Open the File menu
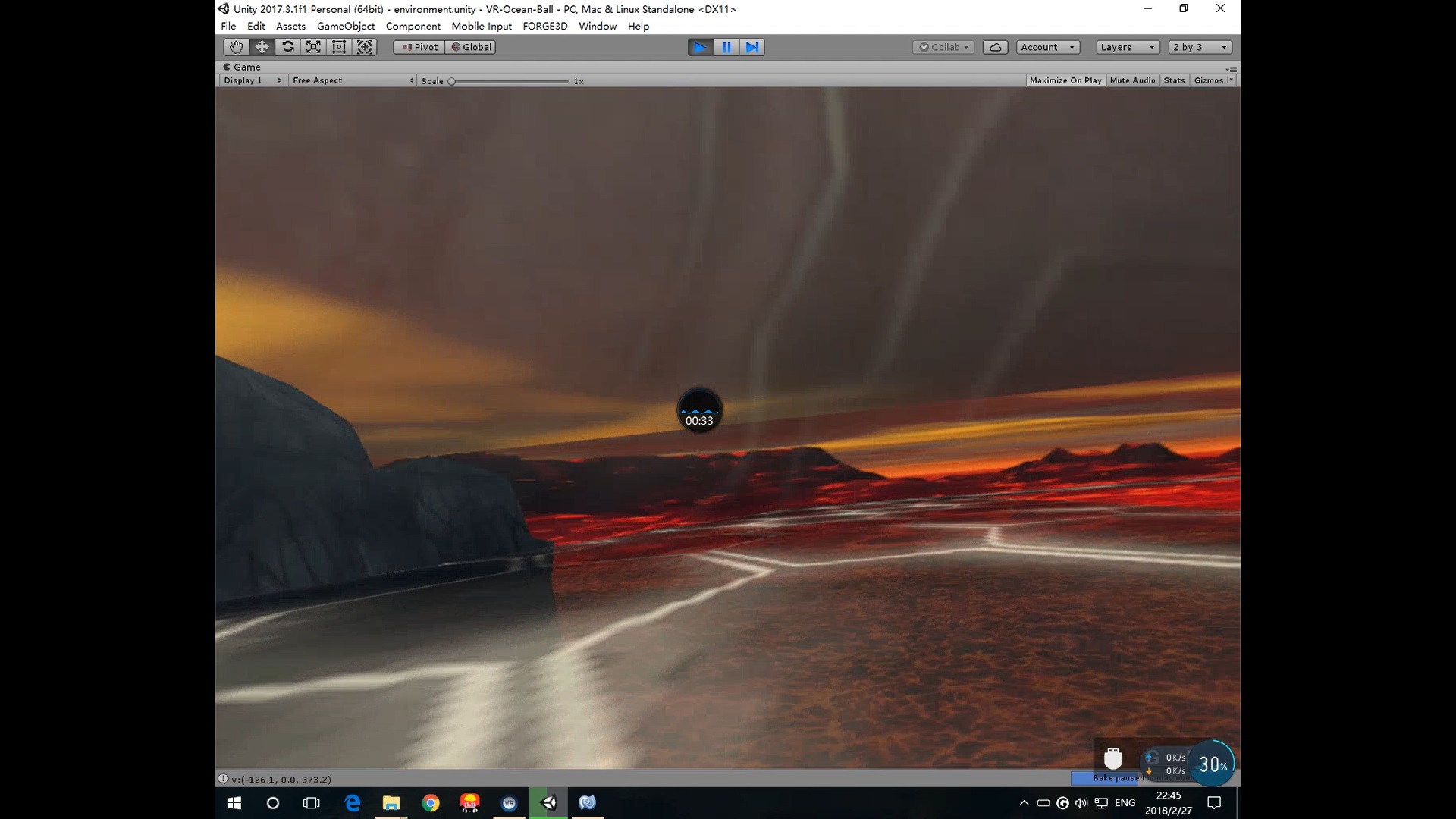Viewport: 1456px width, 819px height. 228,26
